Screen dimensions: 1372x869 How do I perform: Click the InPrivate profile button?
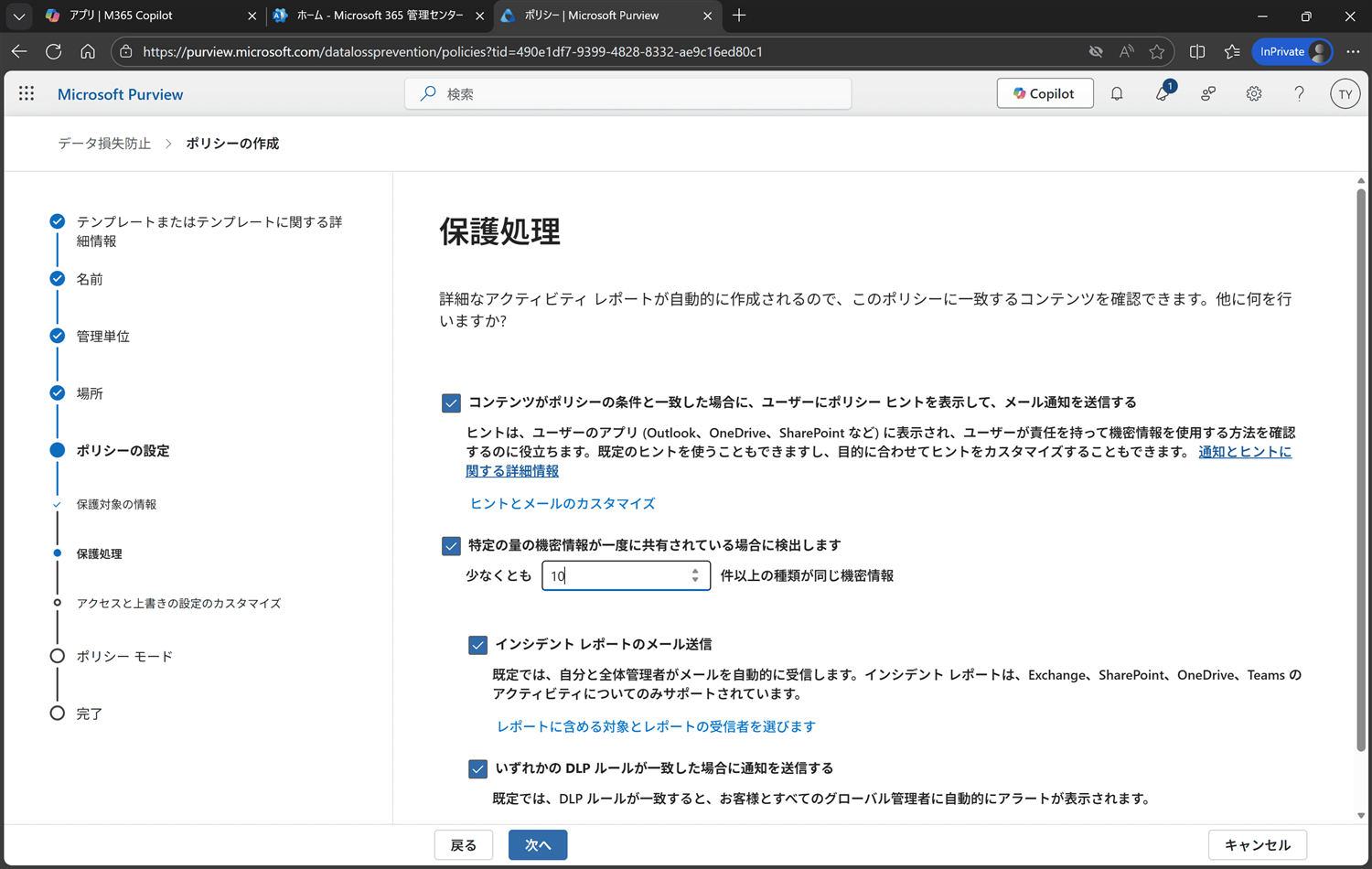[1293, 51]
